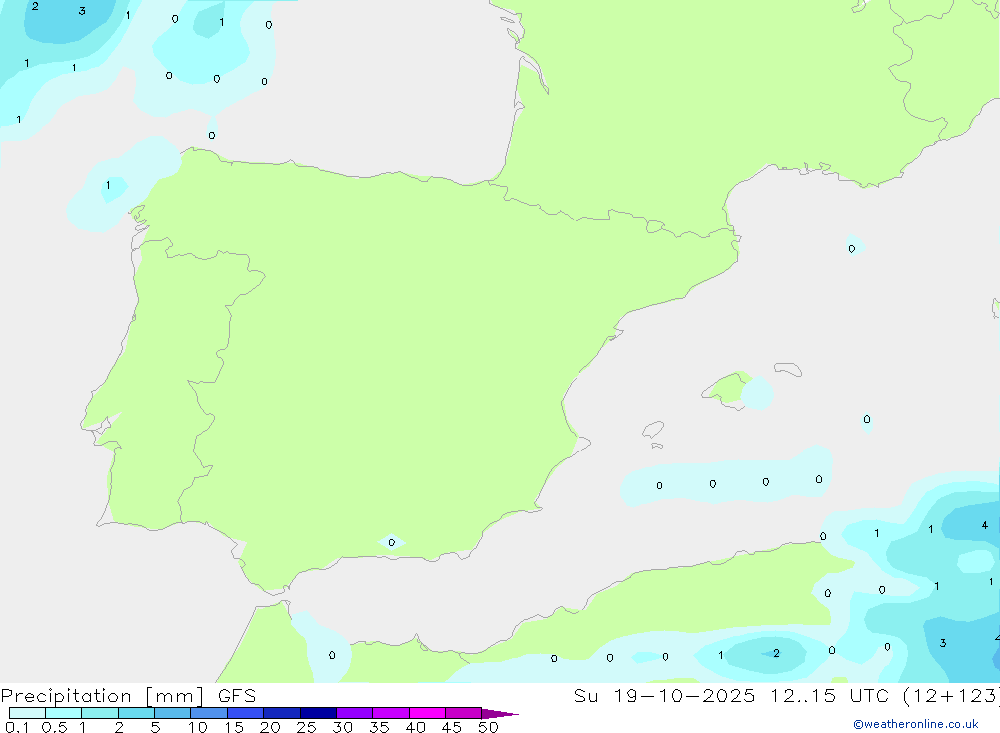This screenshot has height=733, width=1000.
Task: Click the legend label '0.5'
Action: (x=54, y=727)
